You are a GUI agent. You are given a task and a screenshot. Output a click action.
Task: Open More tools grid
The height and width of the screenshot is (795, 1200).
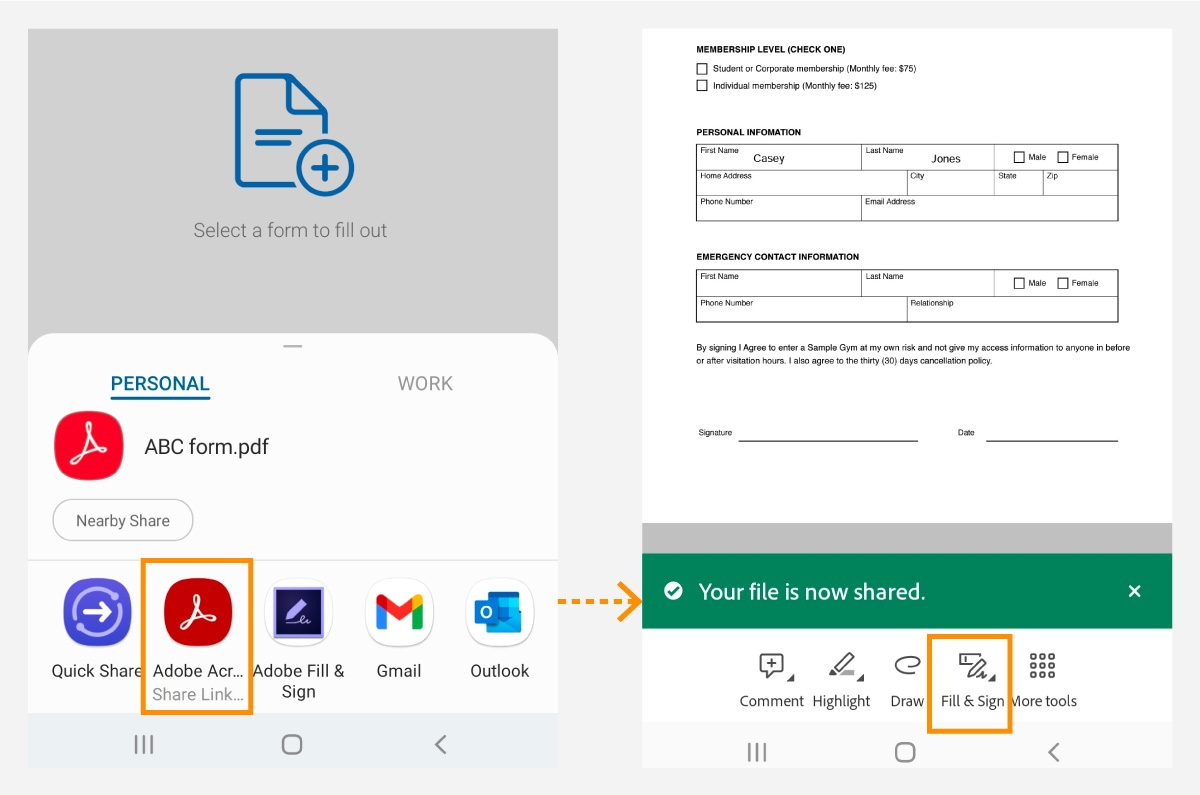pos(1042,665)
